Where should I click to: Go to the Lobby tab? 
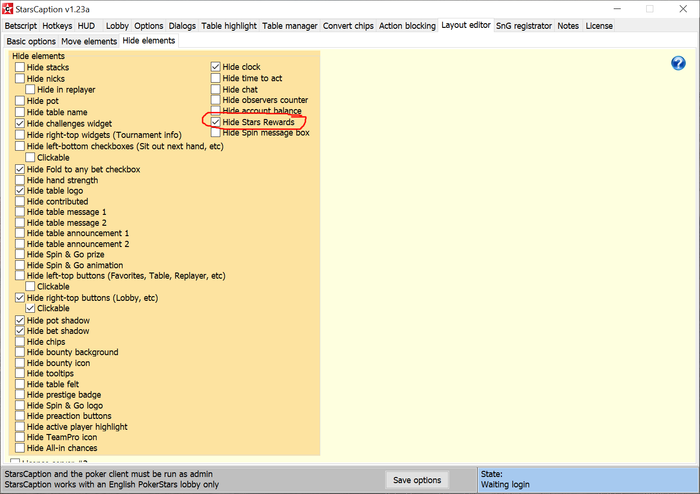point(117,26)
